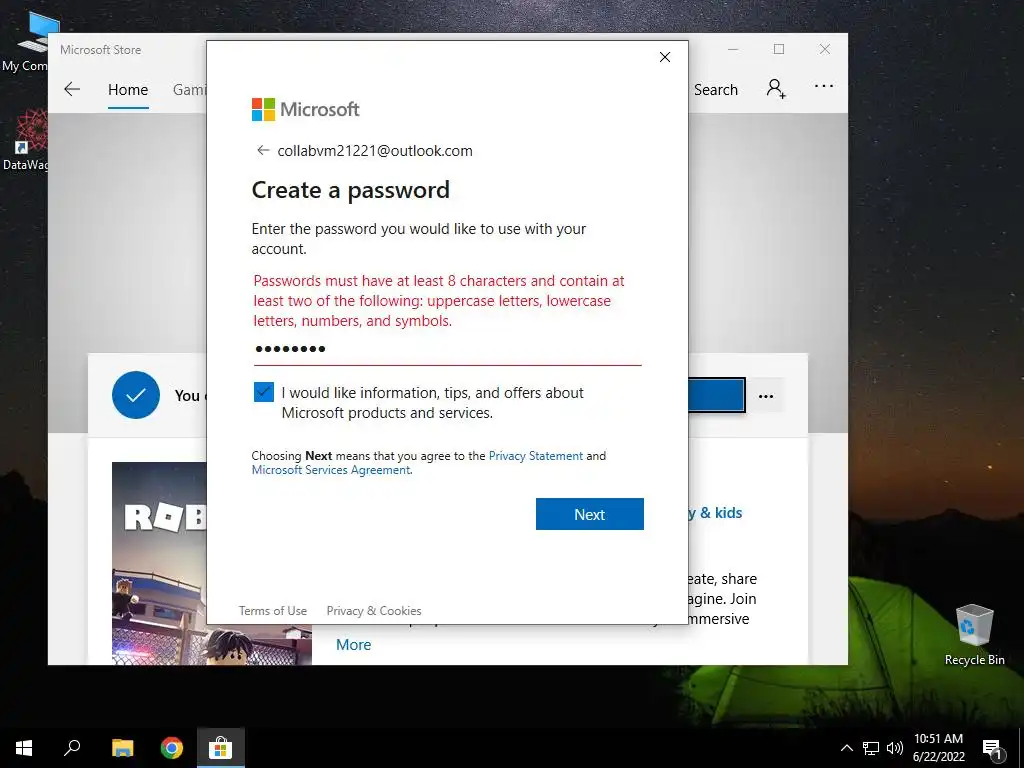The image size is (1024, 768).
Task: Click the network icon in the system tray
Action: pyautogui.click(x=871, y=748)
